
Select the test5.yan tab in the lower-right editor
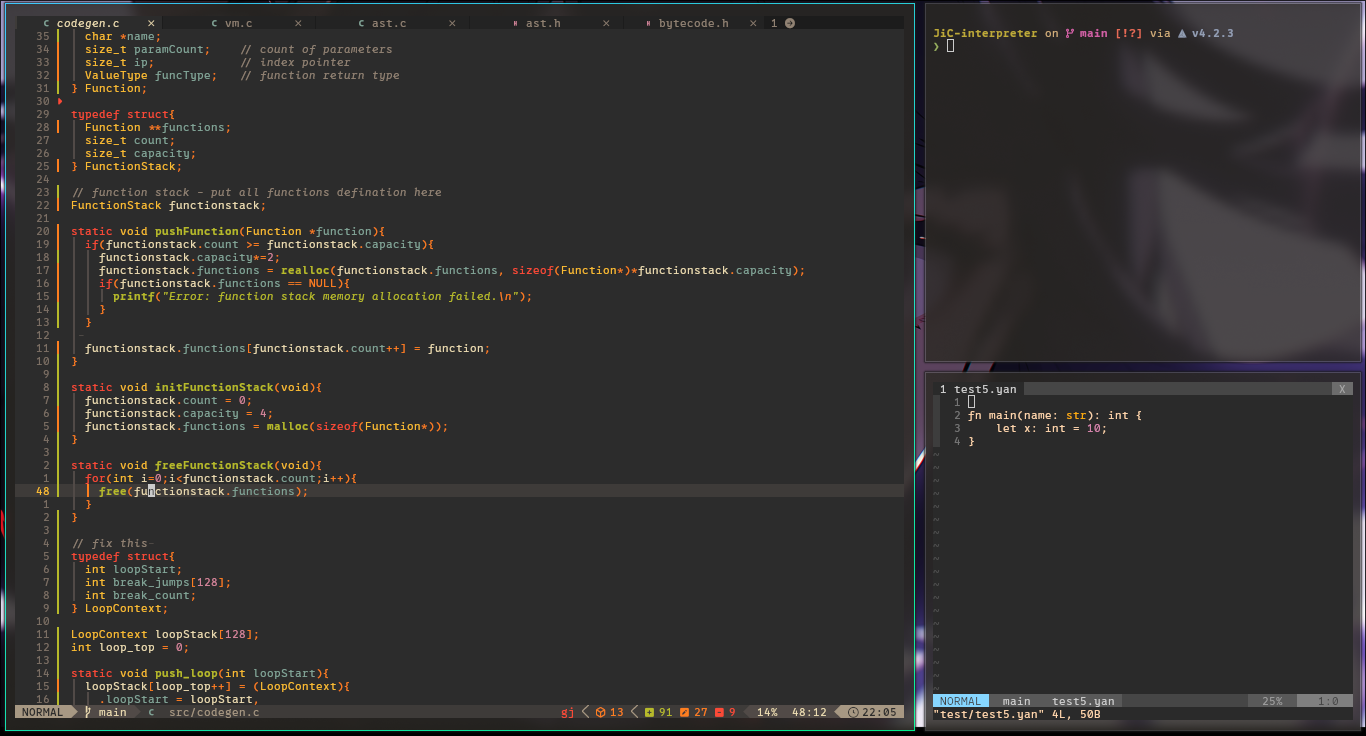tap(984, 389)
